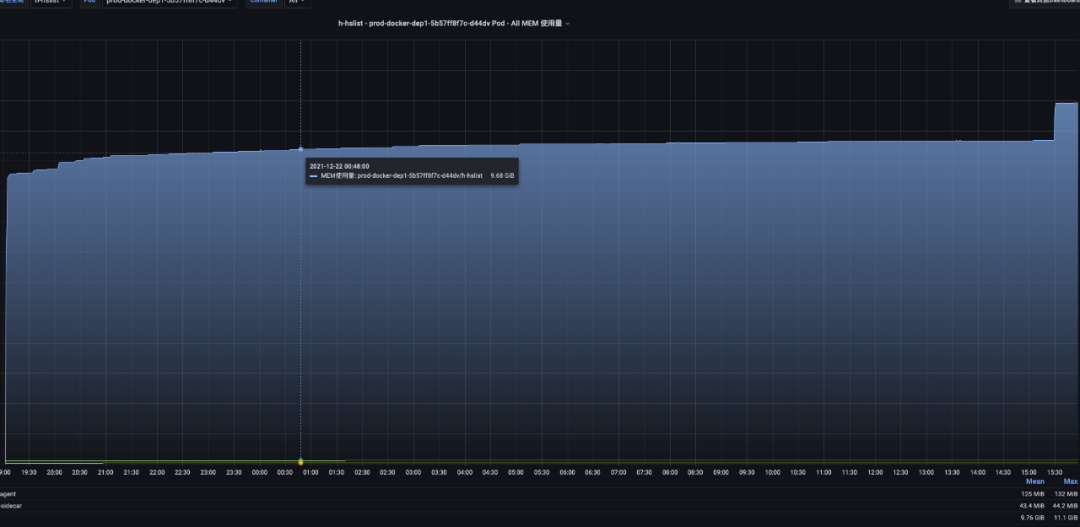Image resolution: width=1080 pixels, height=527 pixels.
Task: Click the 23:30 time axis label
Action: [x=233, y=473]
